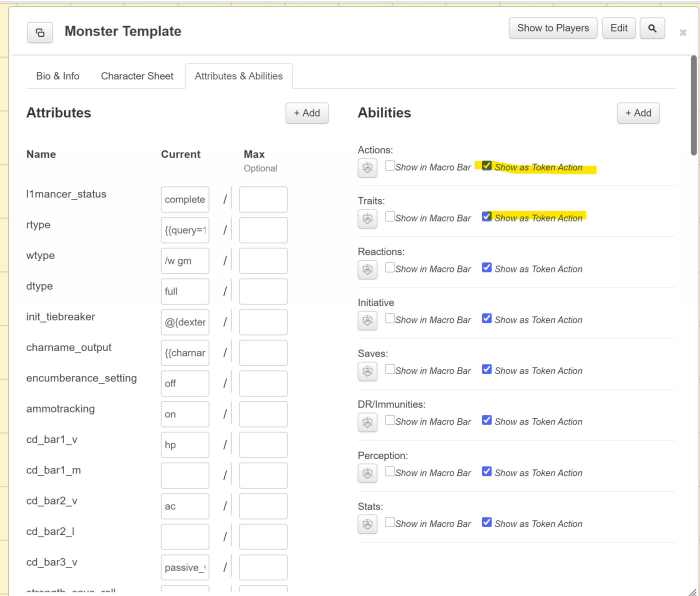
Task: Open the Saves ability edit icon
Action: coord(367,371)
